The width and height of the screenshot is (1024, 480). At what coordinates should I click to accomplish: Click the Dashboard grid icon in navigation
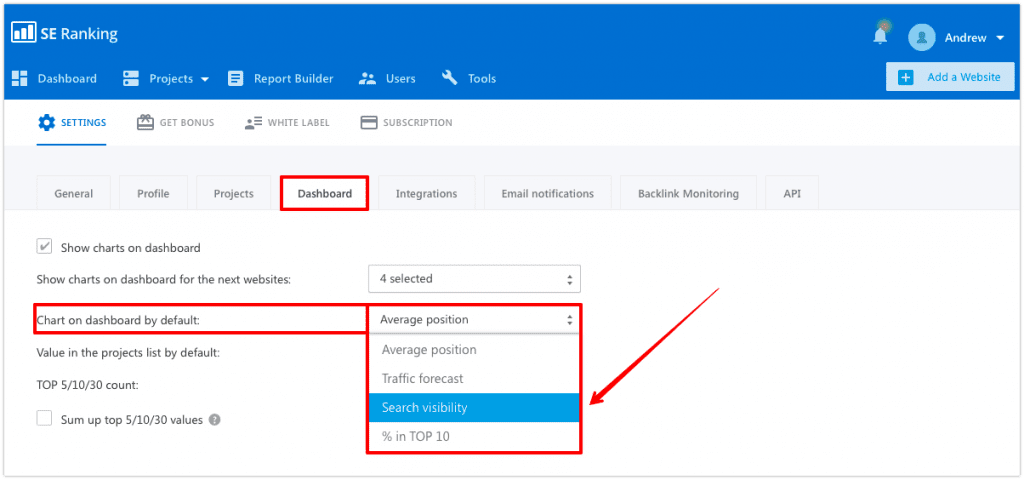click(20, 78)
